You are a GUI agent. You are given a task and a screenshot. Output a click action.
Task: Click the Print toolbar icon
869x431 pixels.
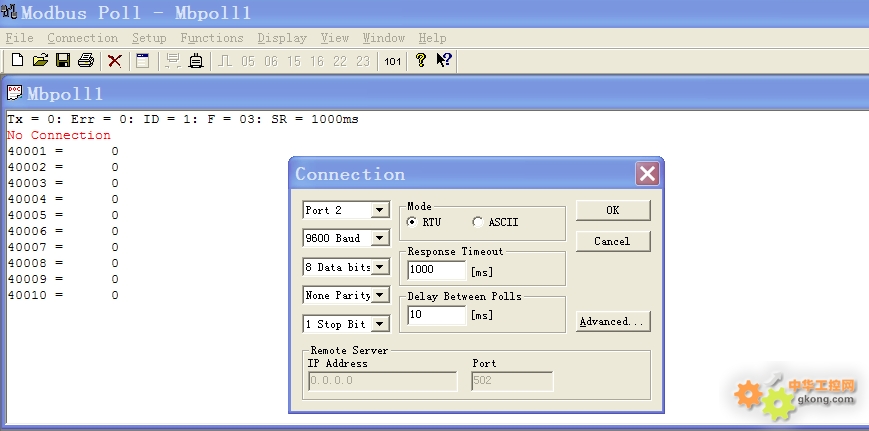(86, 60)
